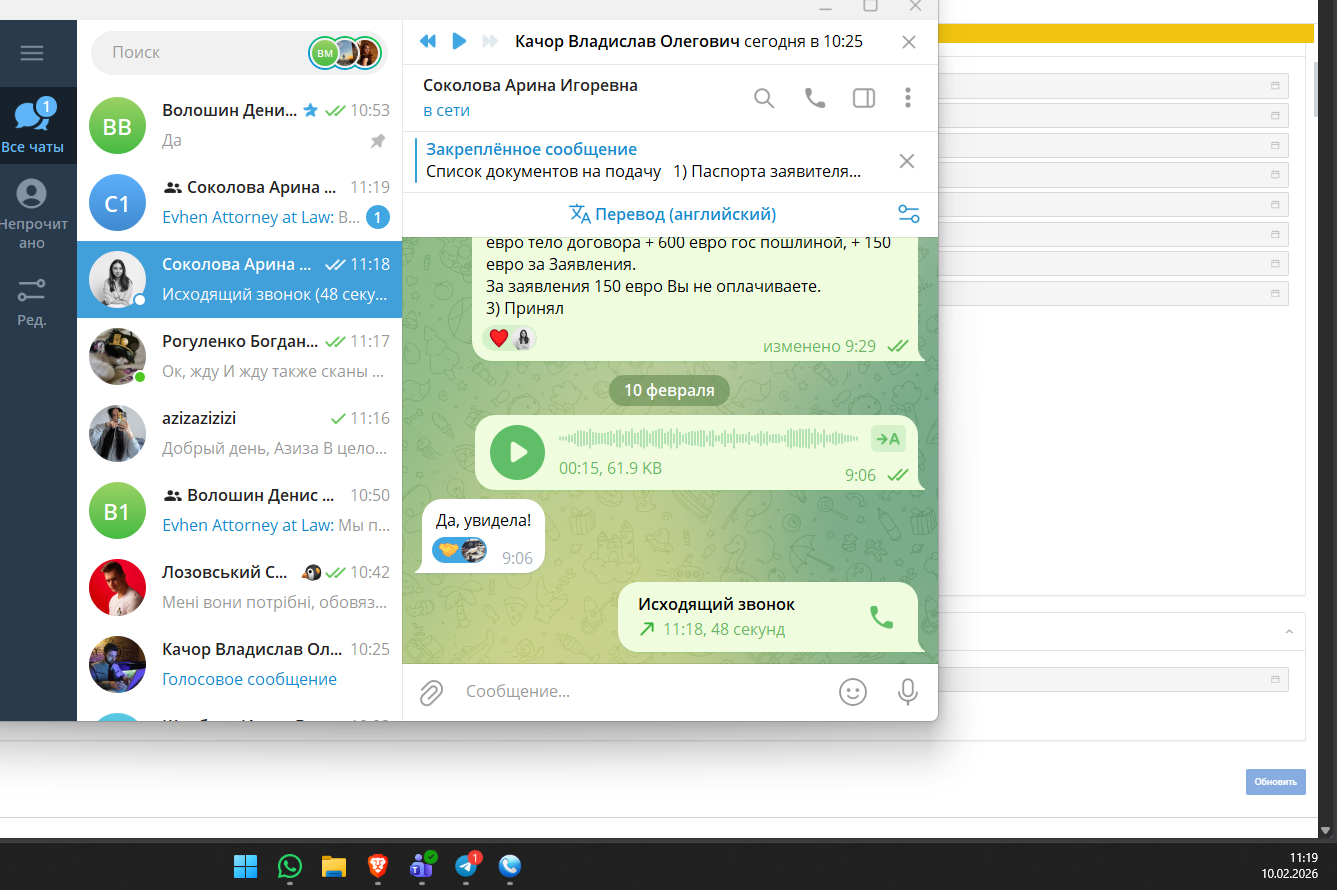
Task: Skip to next track in audio player bar
Action: (x=490, y=41)
